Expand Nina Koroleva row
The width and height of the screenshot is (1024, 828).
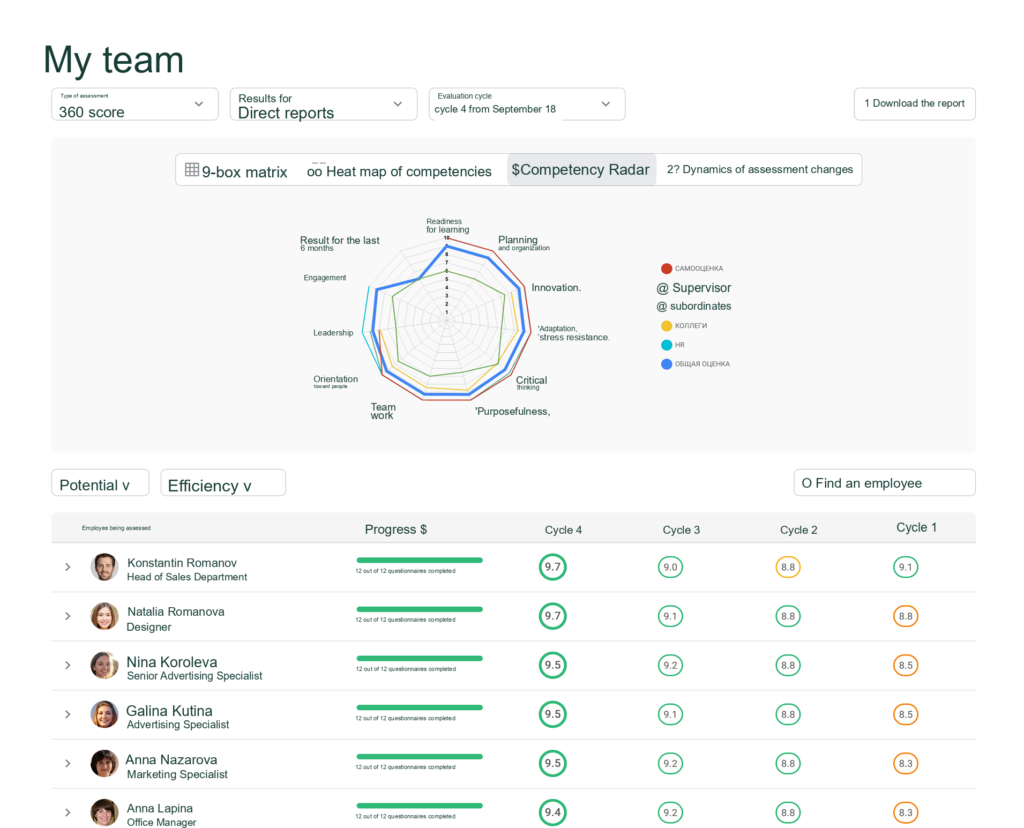(x=67, y=665)
